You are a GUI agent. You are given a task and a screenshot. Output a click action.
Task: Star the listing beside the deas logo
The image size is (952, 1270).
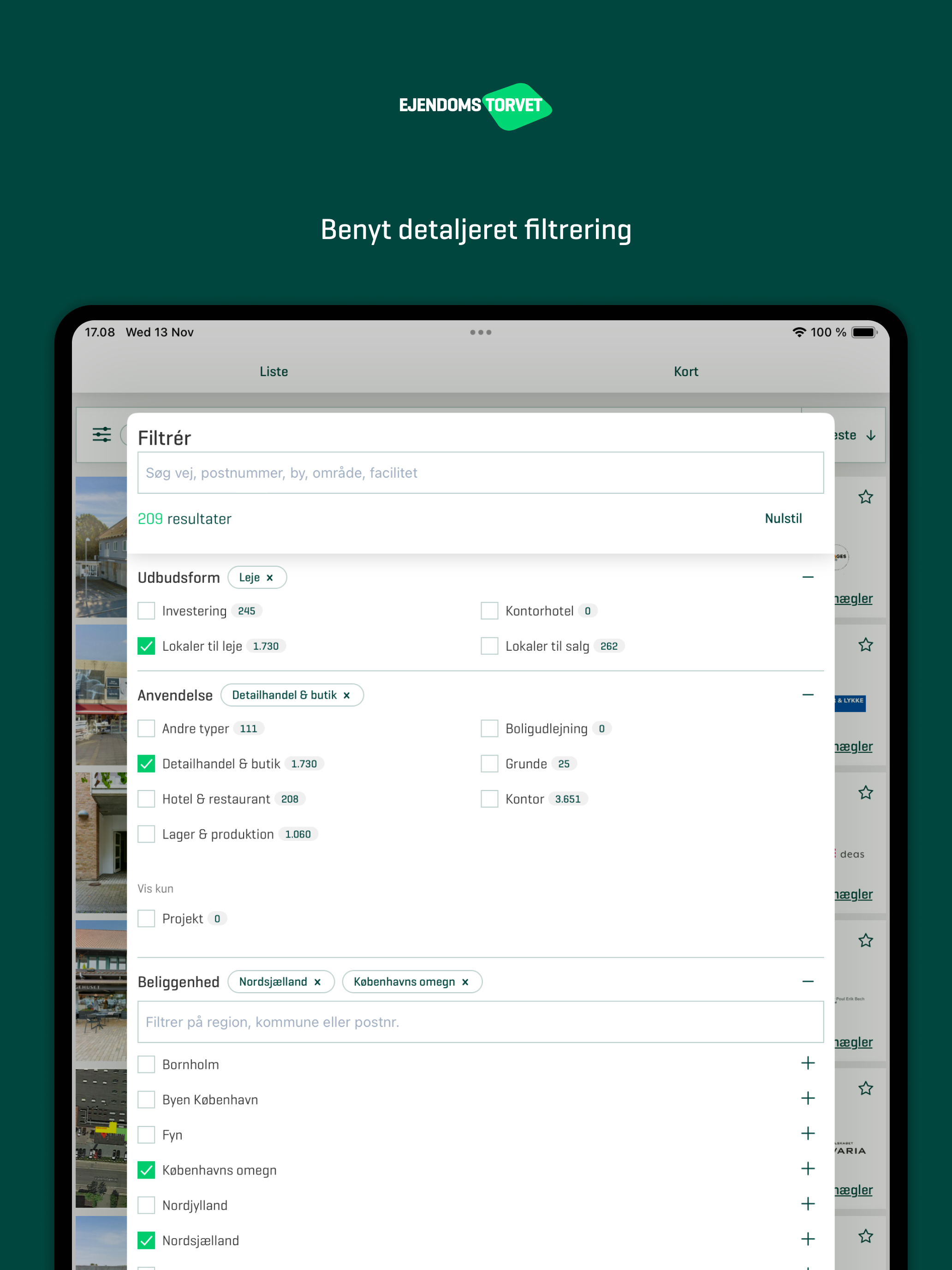tap(865, 793)
